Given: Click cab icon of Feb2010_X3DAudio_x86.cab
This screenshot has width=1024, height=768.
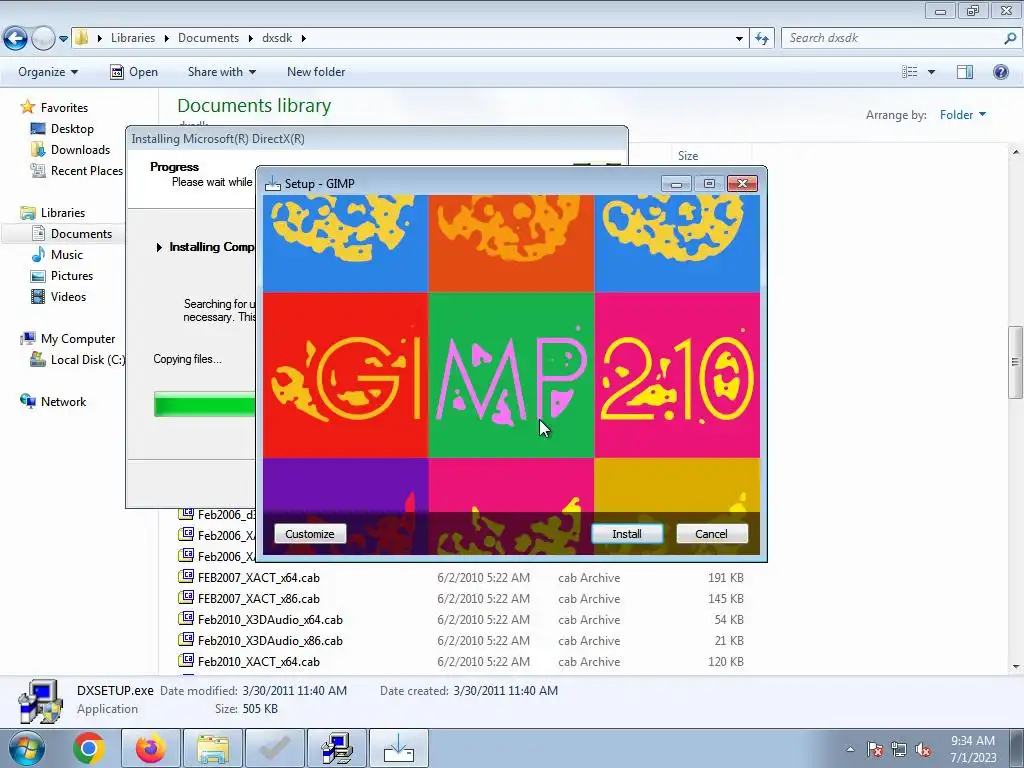Looking at the screenshot, I should click(x=186, y=640).
